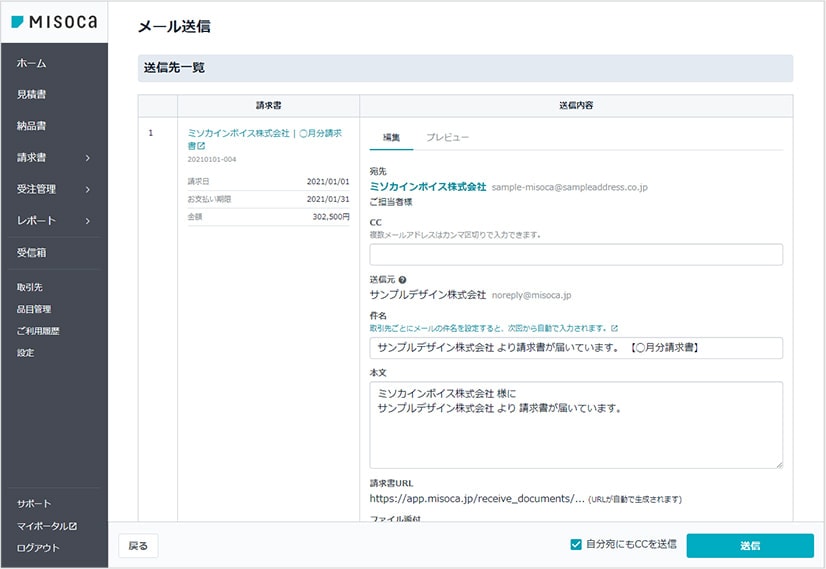Open サポート in sidebar
Screen dimensions: 826x569
click(34, 504)
